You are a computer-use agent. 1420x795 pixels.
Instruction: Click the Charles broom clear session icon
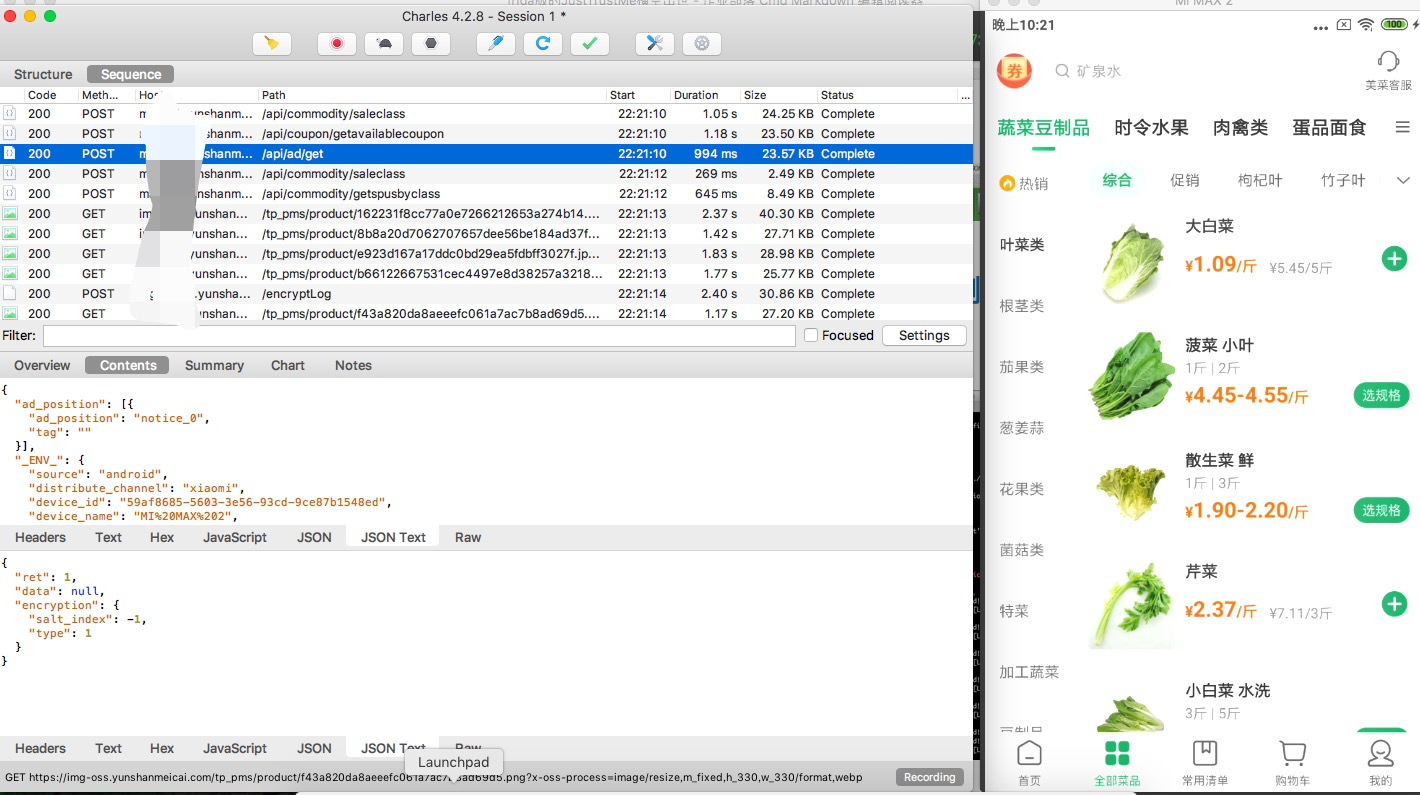[271, 43]
